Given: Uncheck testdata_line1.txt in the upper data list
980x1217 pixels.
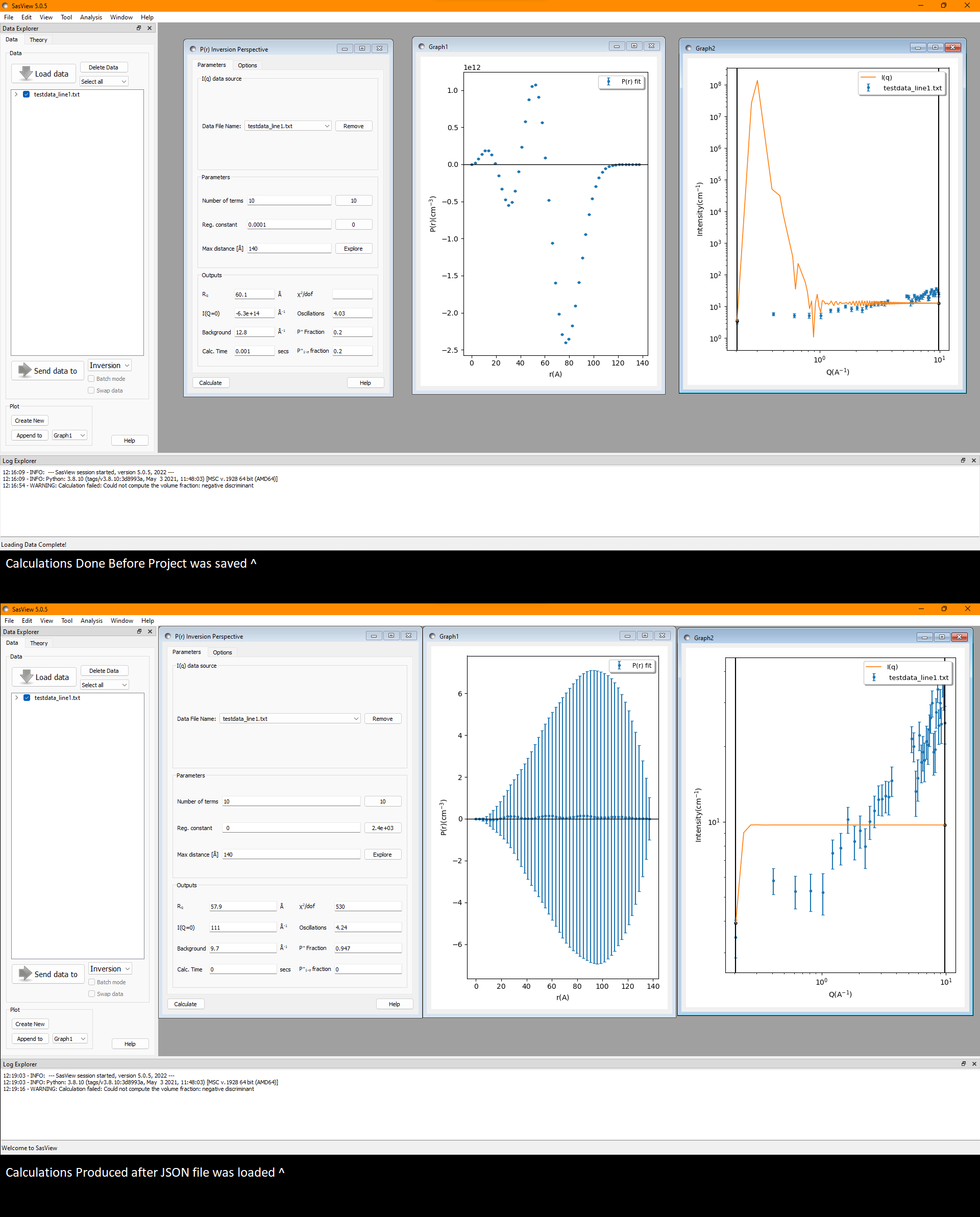Looking at the screenshot, I should coord(27,94).
